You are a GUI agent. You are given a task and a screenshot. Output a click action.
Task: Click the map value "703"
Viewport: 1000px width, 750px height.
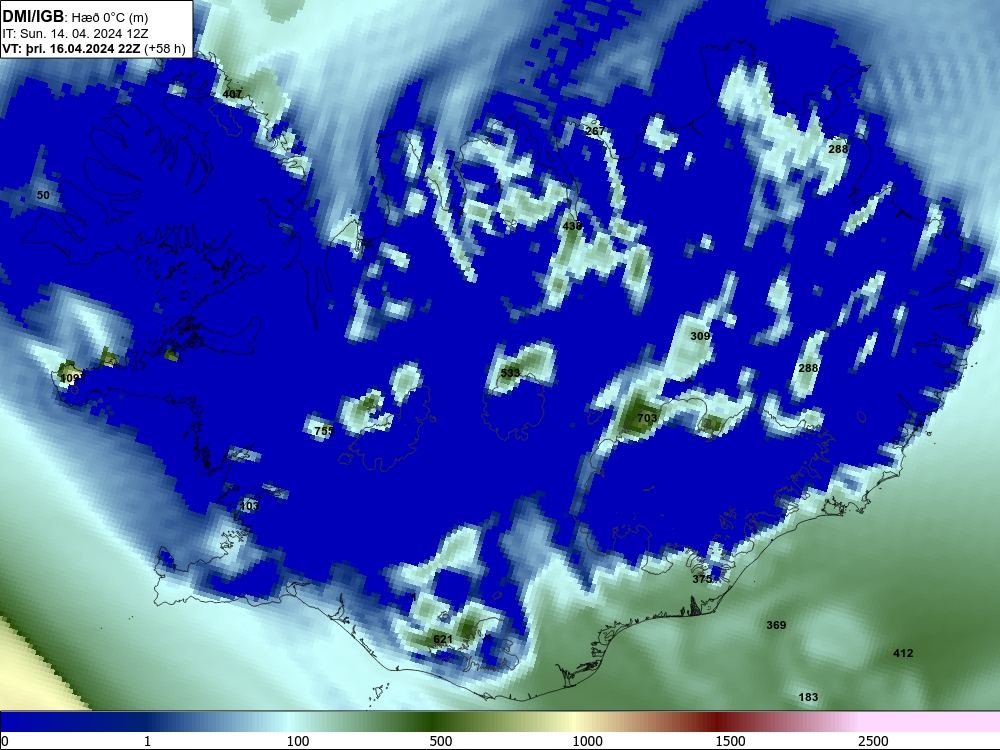pos(647,418)
